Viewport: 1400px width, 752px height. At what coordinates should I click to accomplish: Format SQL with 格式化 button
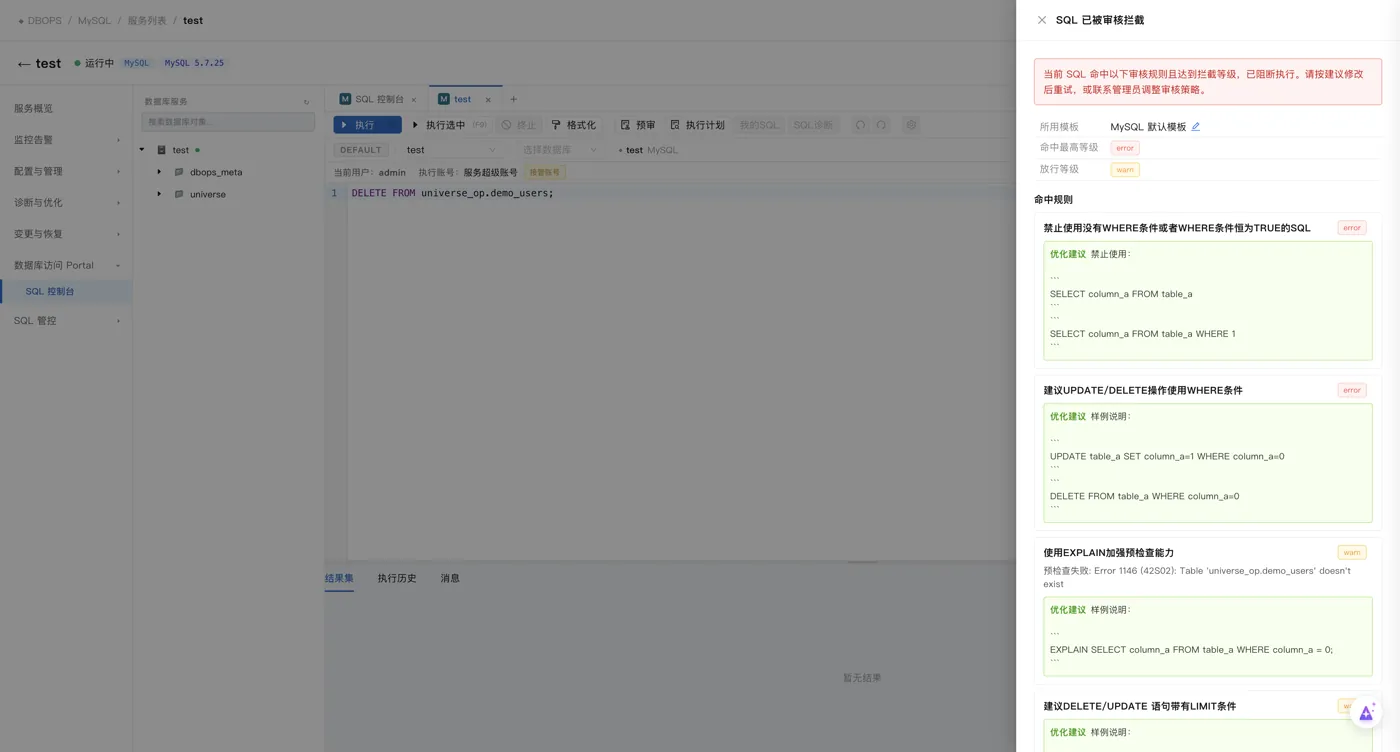(574, 125)
